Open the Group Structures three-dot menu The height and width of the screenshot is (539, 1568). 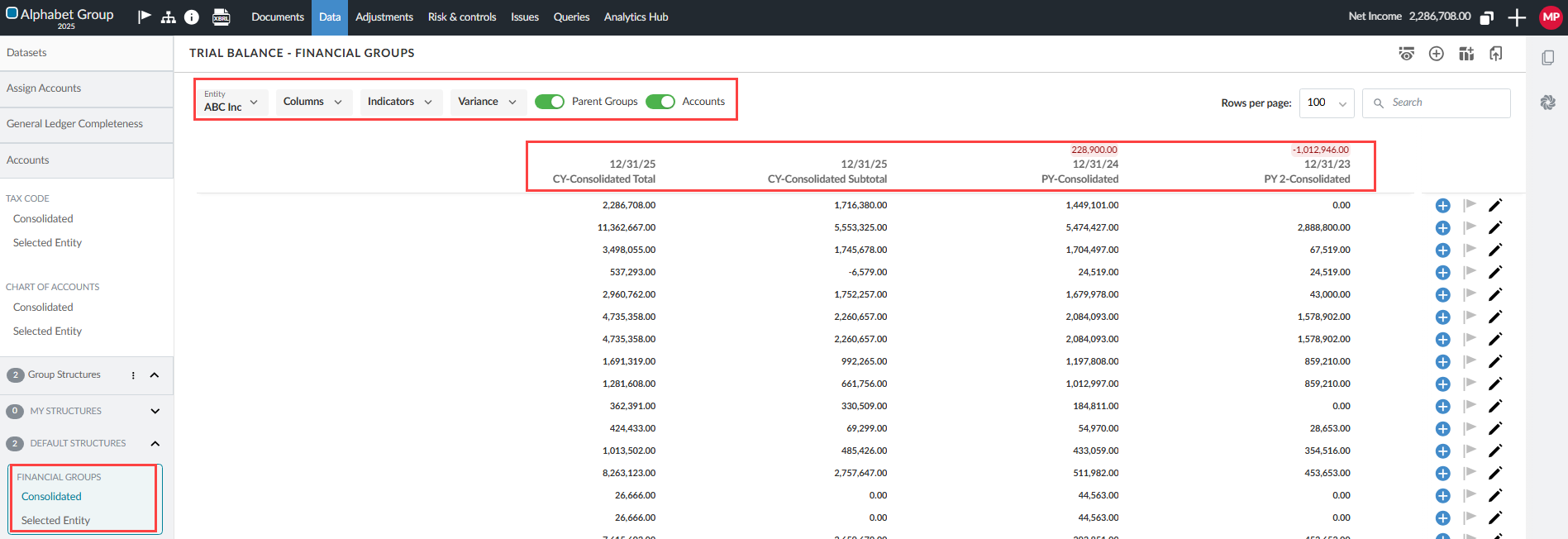(133, 375)
